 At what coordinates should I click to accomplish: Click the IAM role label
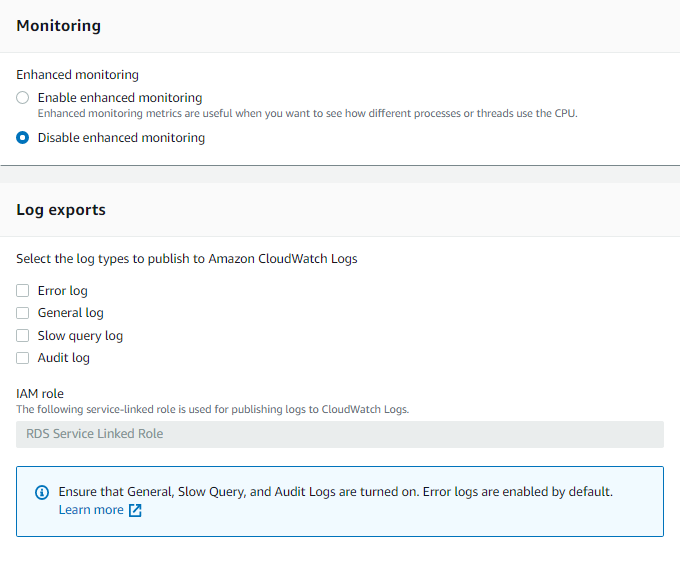click(40, 394)
